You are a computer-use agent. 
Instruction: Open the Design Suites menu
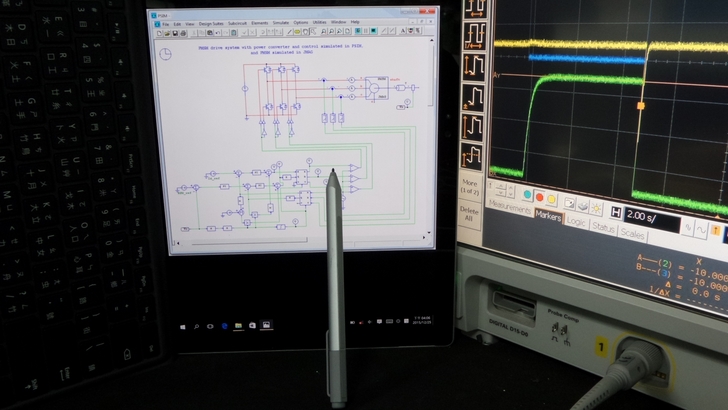tap(211, 24)
